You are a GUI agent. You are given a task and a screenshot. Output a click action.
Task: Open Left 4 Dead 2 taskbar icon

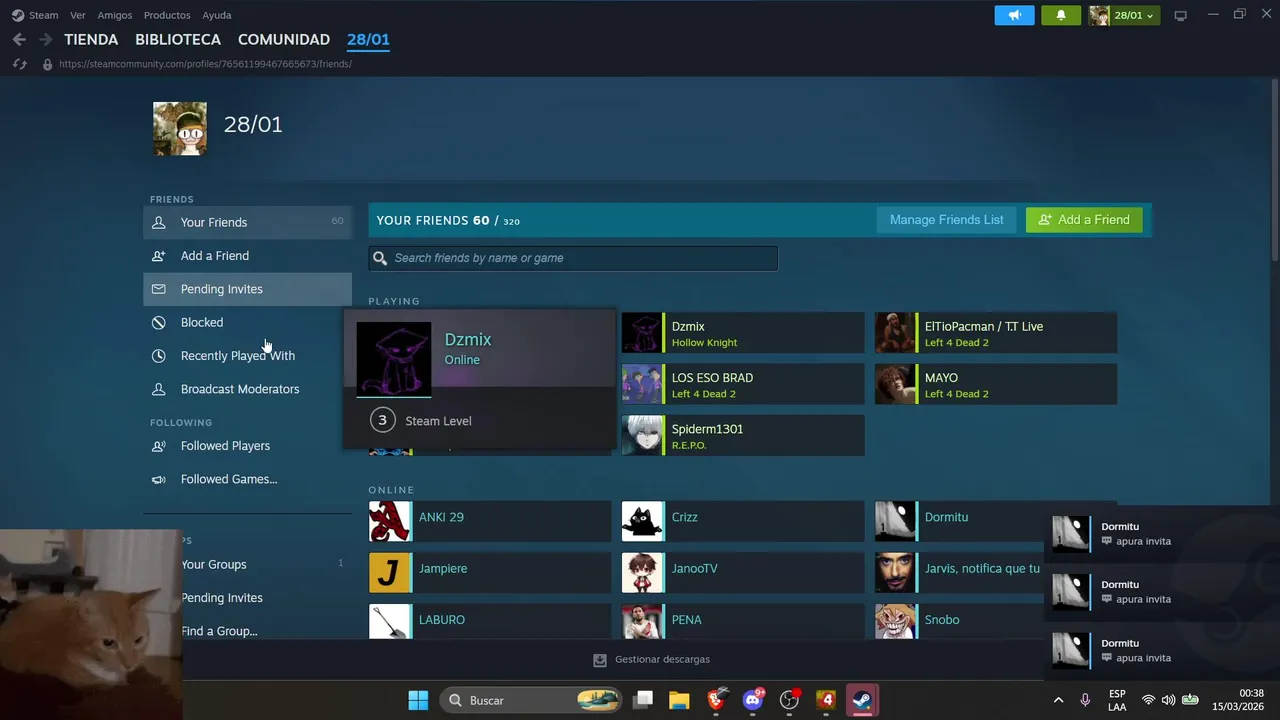[826, 700]
